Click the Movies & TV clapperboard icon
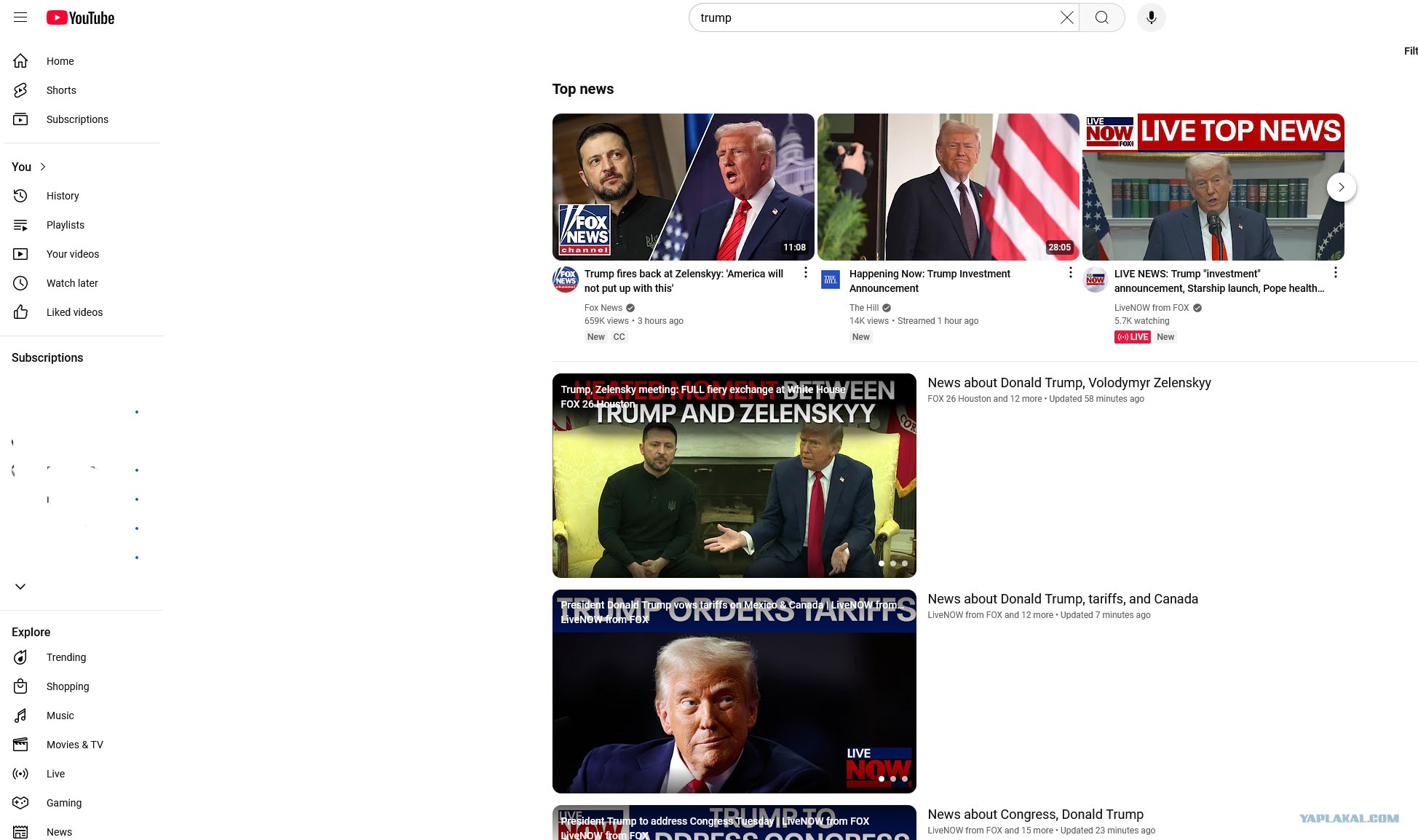The image size is (1418, 840). point(20,745)
